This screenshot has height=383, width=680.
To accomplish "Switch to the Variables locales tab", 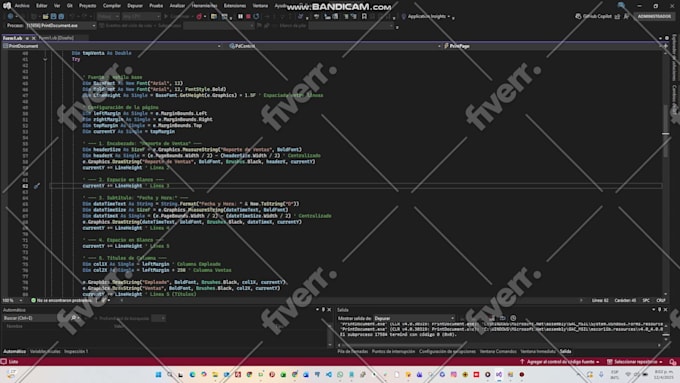I will 45,351.
